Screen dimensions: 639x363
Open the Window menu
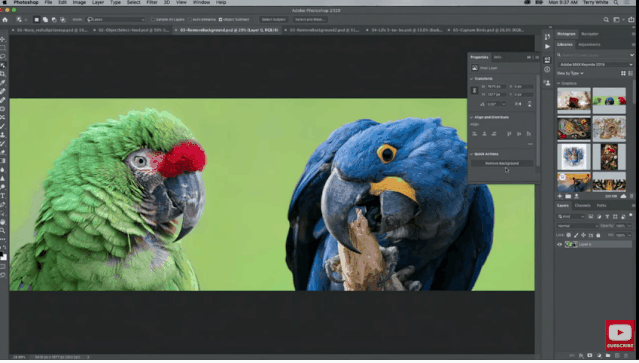click(201, 2)
